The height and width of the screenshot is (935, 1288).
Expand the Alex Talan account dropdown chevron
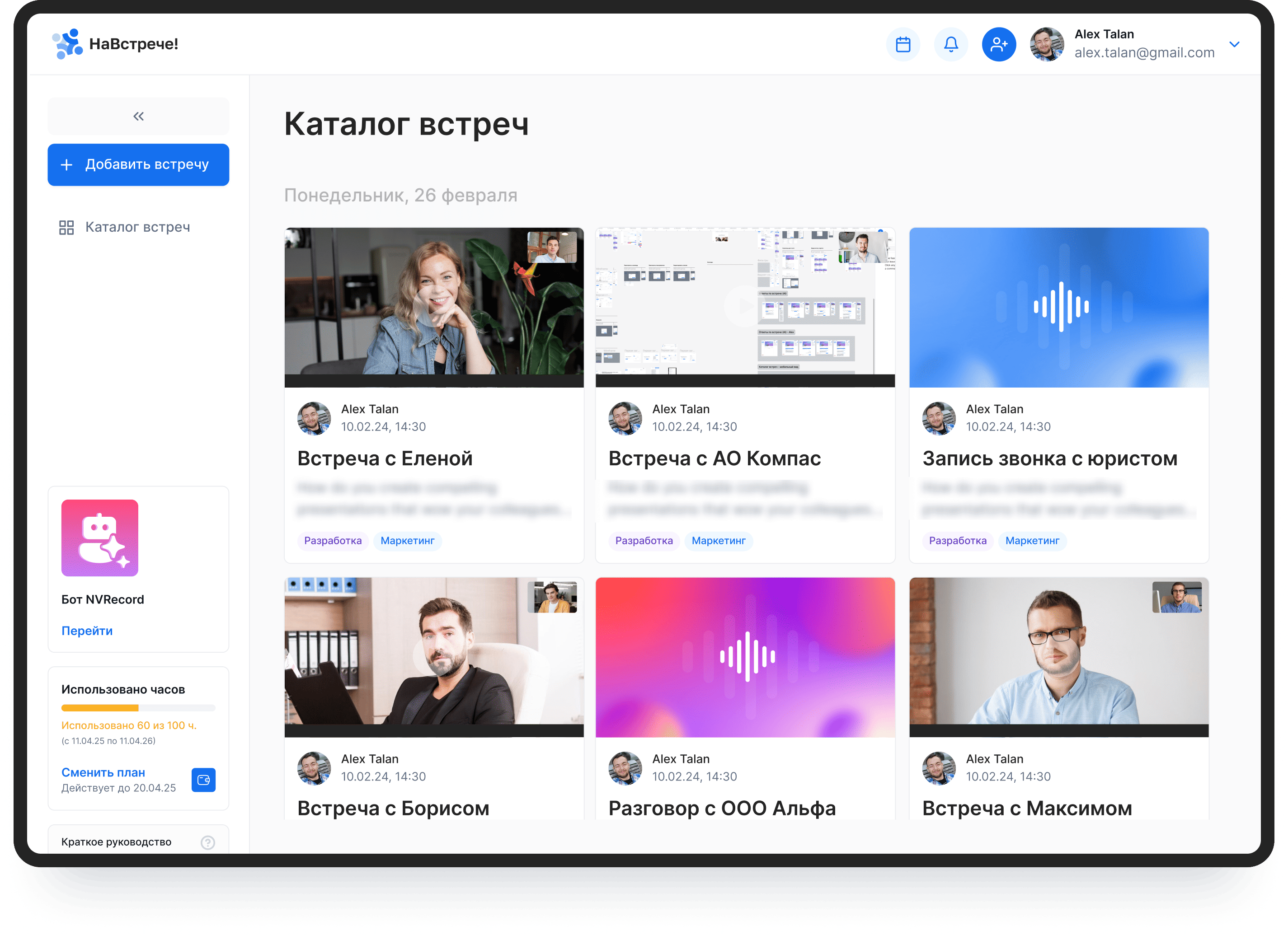1234,44
